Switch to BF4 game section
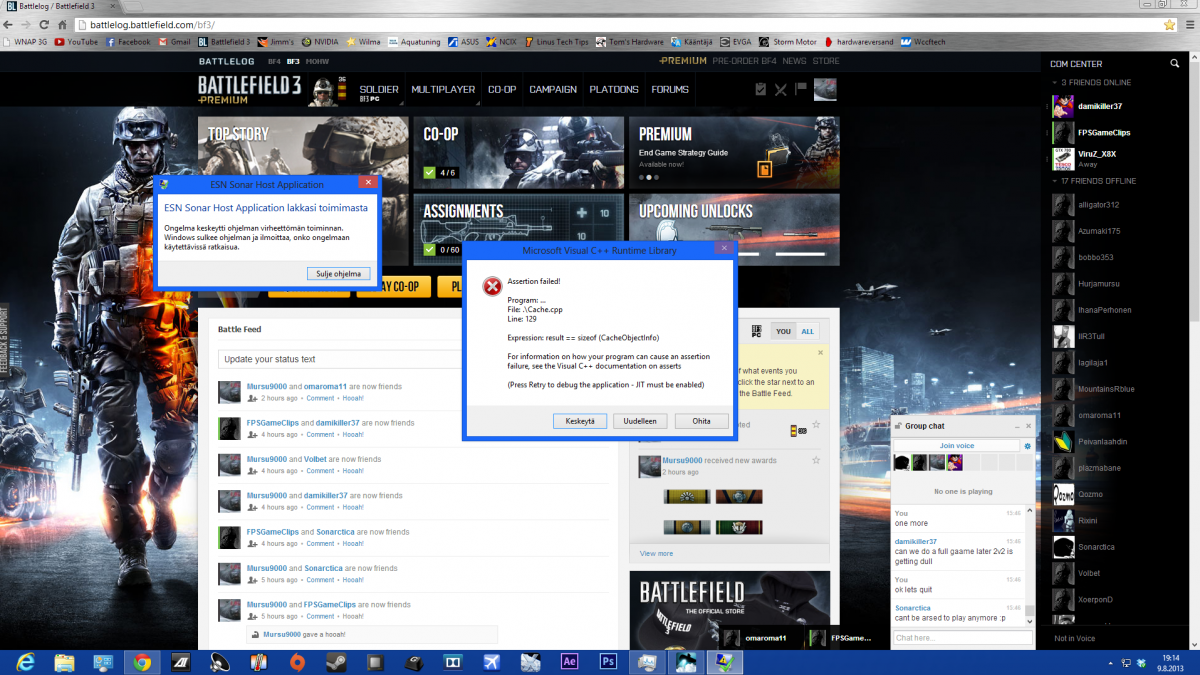Image resolution: width=1200 pixels, height=675 pixels. coord(275,61)
